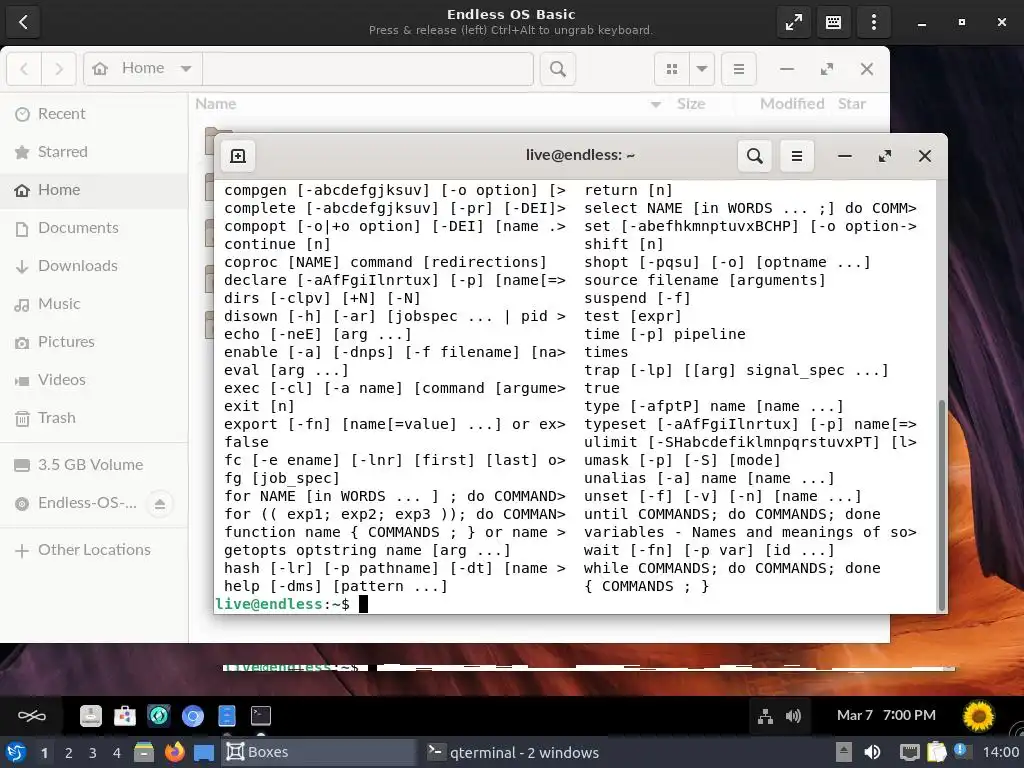Open the Endless activities logo button
Image resolution: width=1024 pixels, height=768 pixels.
point(31,716)
